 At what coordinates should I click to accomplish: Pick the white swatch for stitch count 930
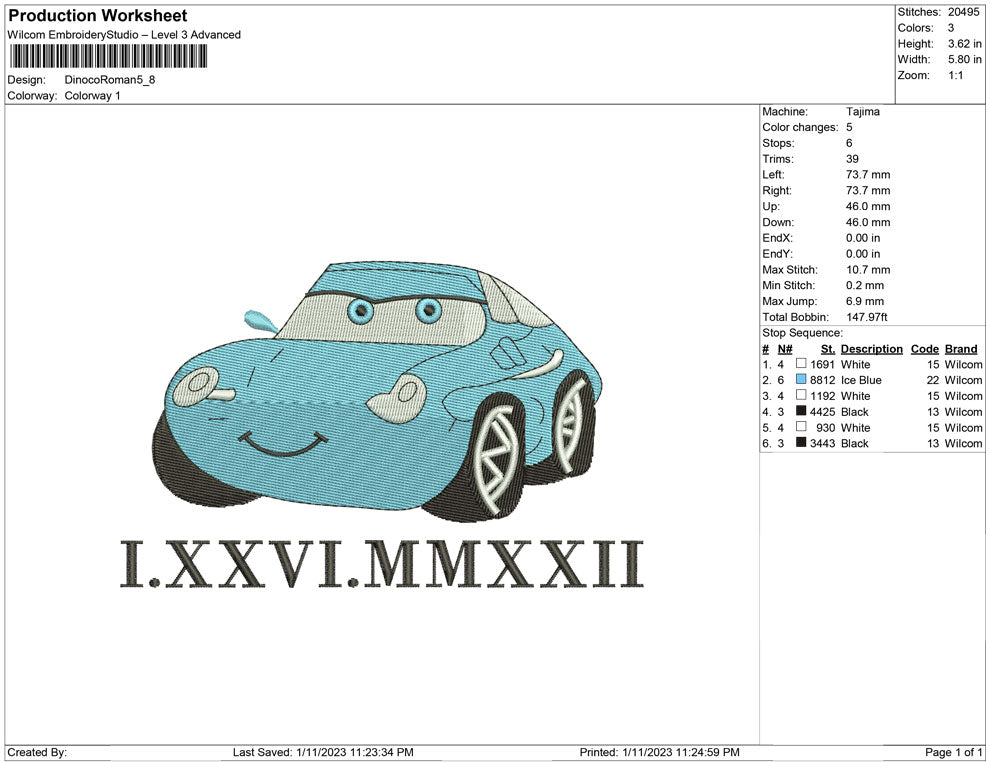[x=801, y=428]
